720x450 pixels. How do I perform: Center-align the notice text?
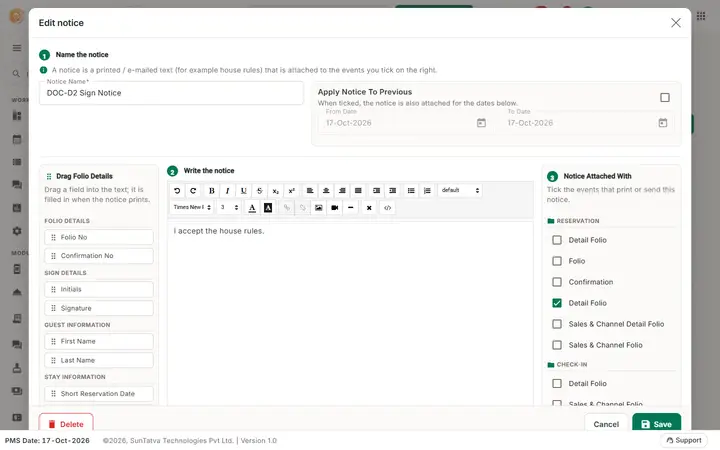coord(326,191)
